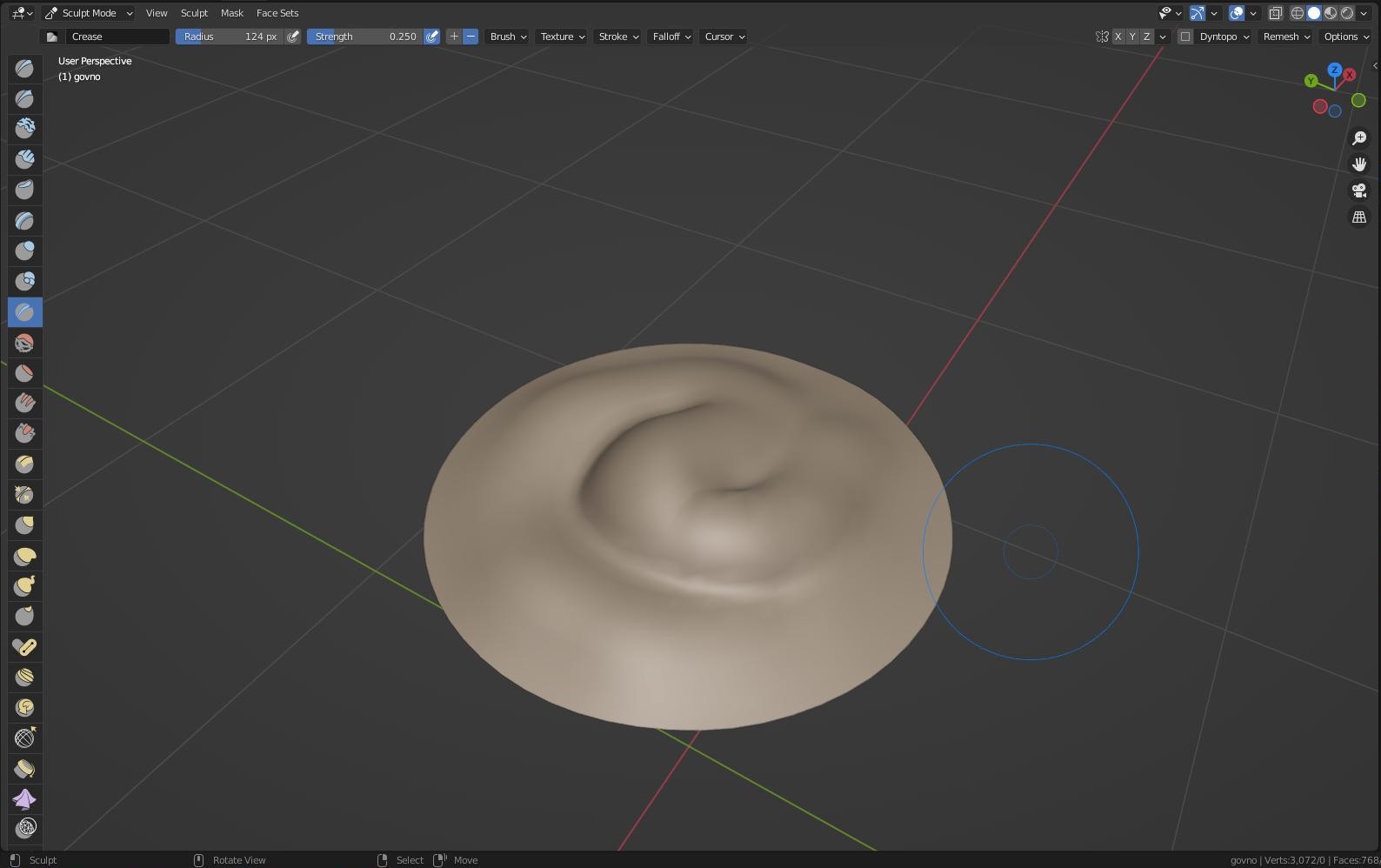Switch to wireframe viewport shading
The width and height of the screenshot is (1381, 868).
(x=1297, y=13)
